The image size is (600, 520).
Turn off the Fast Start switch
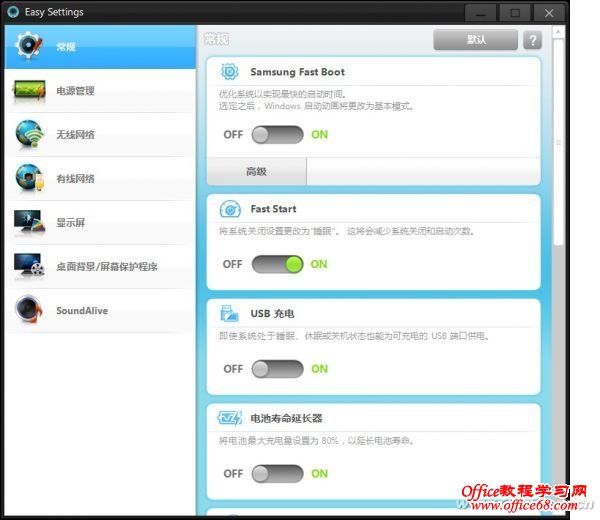tap(277, 264)
